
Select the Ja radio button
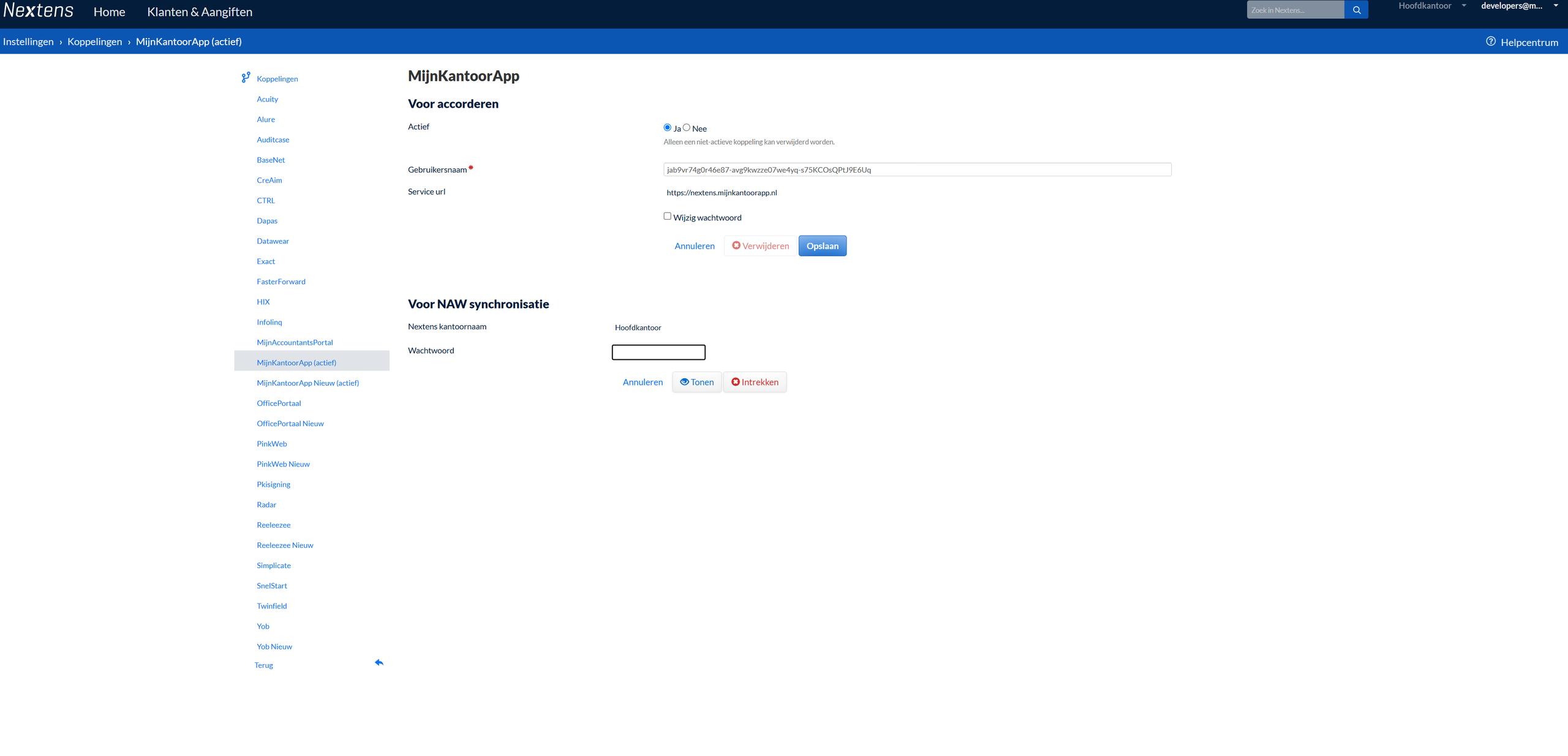667,127
